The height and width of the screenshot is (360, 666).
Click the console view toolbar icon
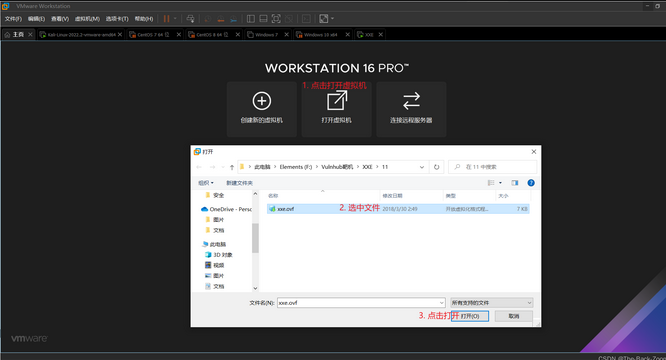pos(306,19)
